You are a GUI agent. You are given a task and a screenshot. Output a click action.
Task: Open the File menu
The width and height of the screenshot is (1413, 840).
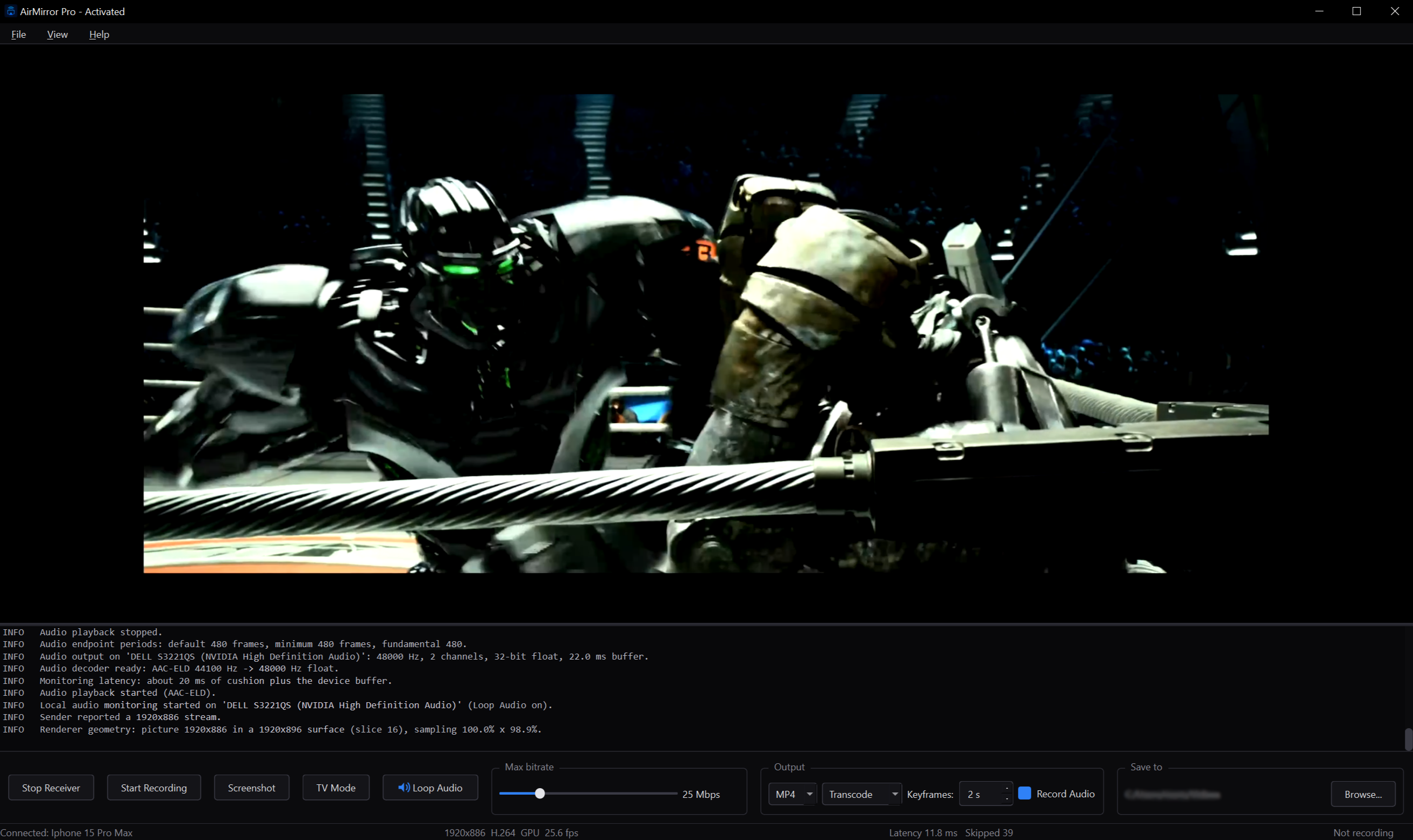point(19,35)
